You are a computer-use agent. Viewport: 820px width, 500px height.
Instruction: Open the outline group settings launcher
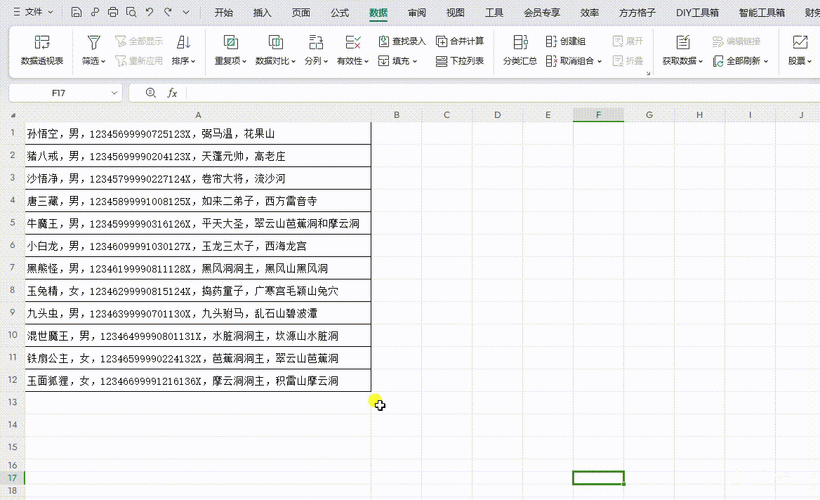pyautogui.click(x=648, y=73)
